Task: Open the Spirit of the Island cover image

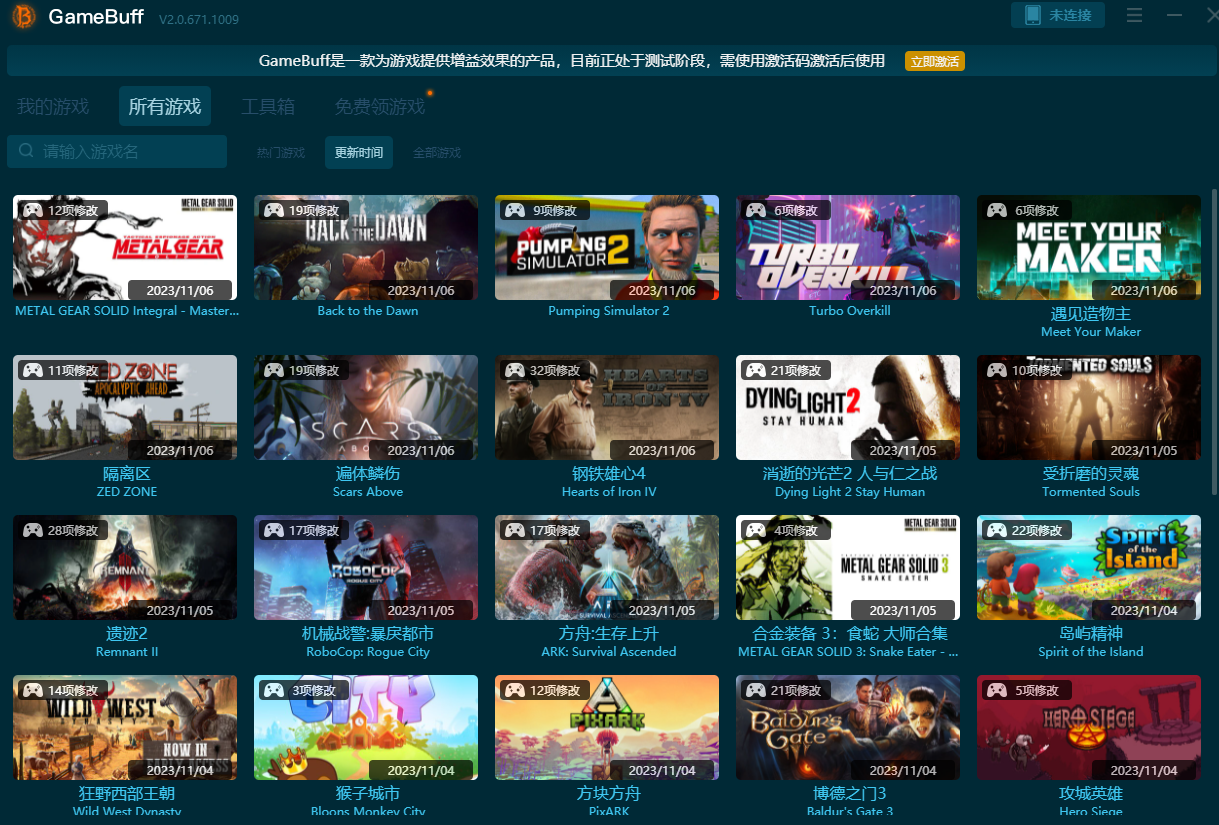Action: point(1089,567)
